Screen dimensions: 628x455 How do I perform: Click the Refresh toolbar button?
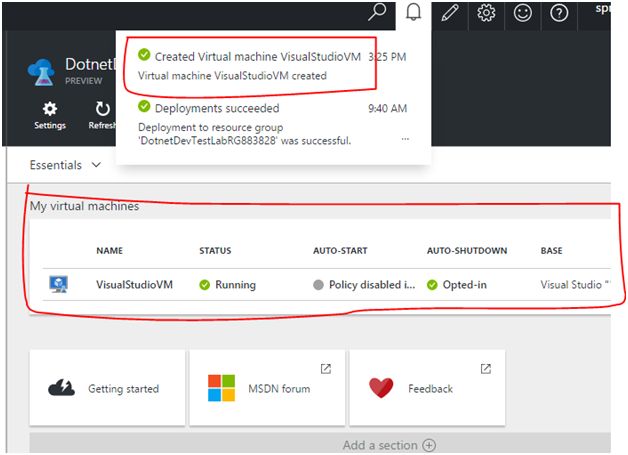103,115
